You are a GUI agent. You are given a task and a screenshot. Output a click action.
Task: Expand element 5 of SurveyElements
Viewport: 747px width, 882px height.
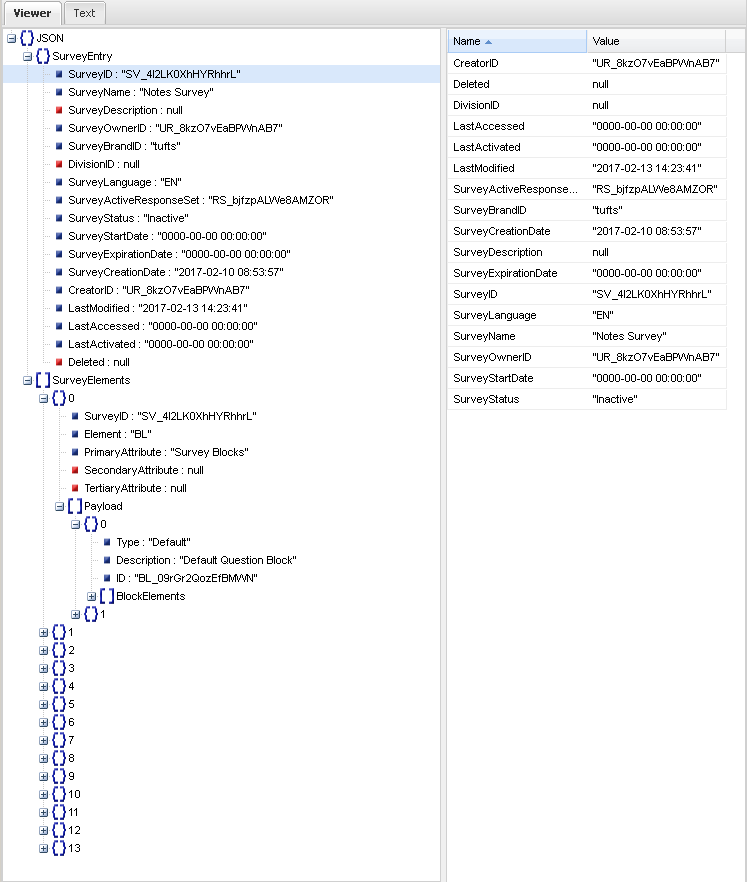[x=43, y=704]
